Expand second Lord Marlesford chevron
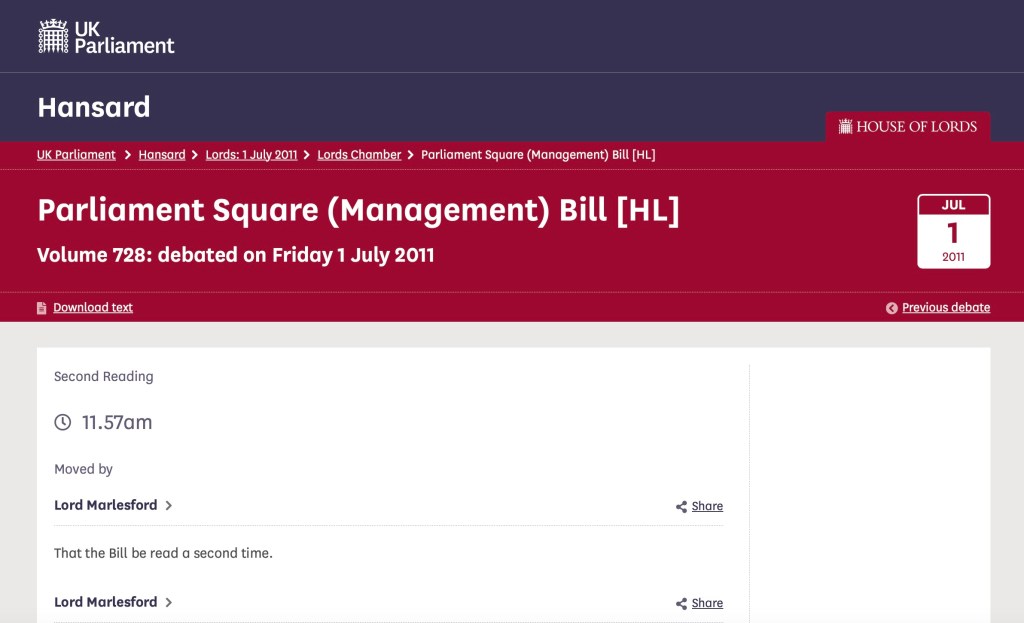The image size is (1024, 623). coord(169,603)
